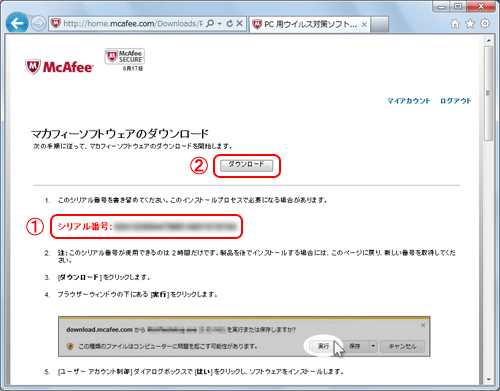Refresh the page with reload icon
The image size is (500, 391).
pyautogui.click(x=230, y=24)
